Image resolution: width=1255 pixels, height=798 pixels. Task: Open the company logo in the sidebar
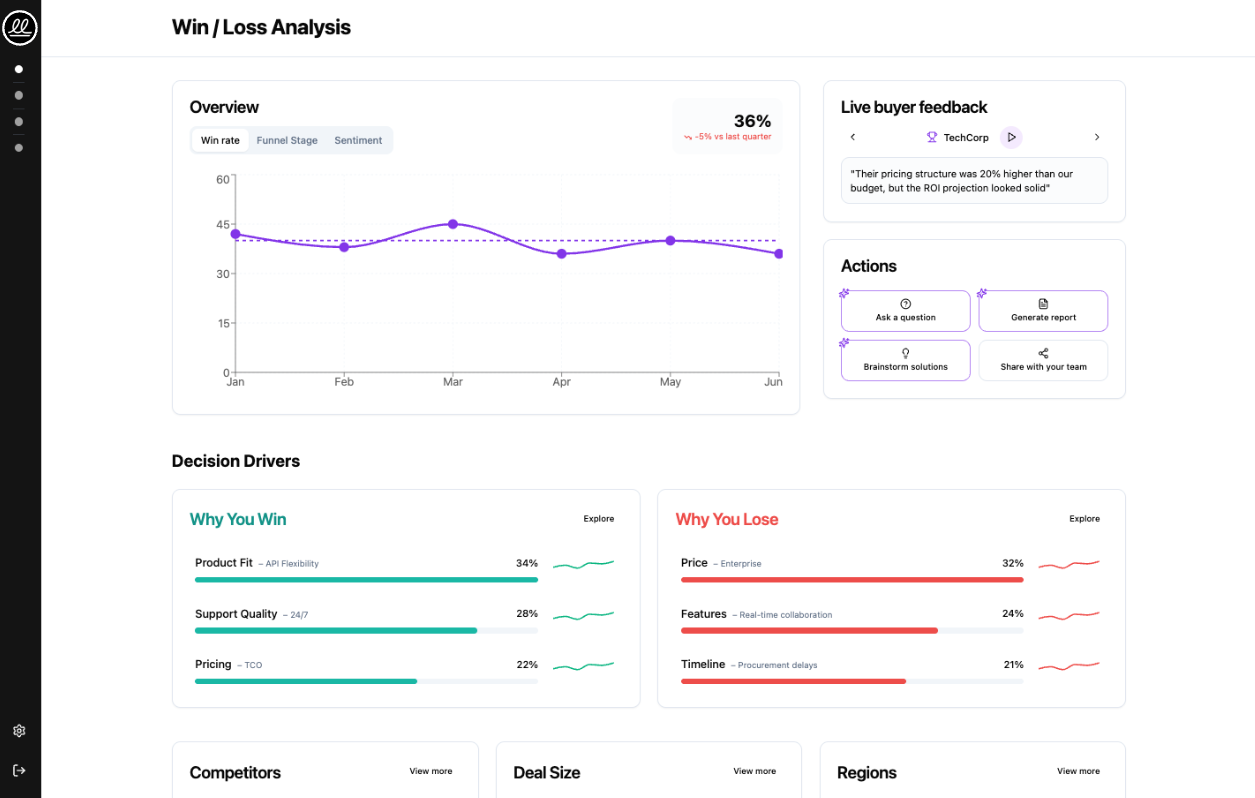[20, 28]
